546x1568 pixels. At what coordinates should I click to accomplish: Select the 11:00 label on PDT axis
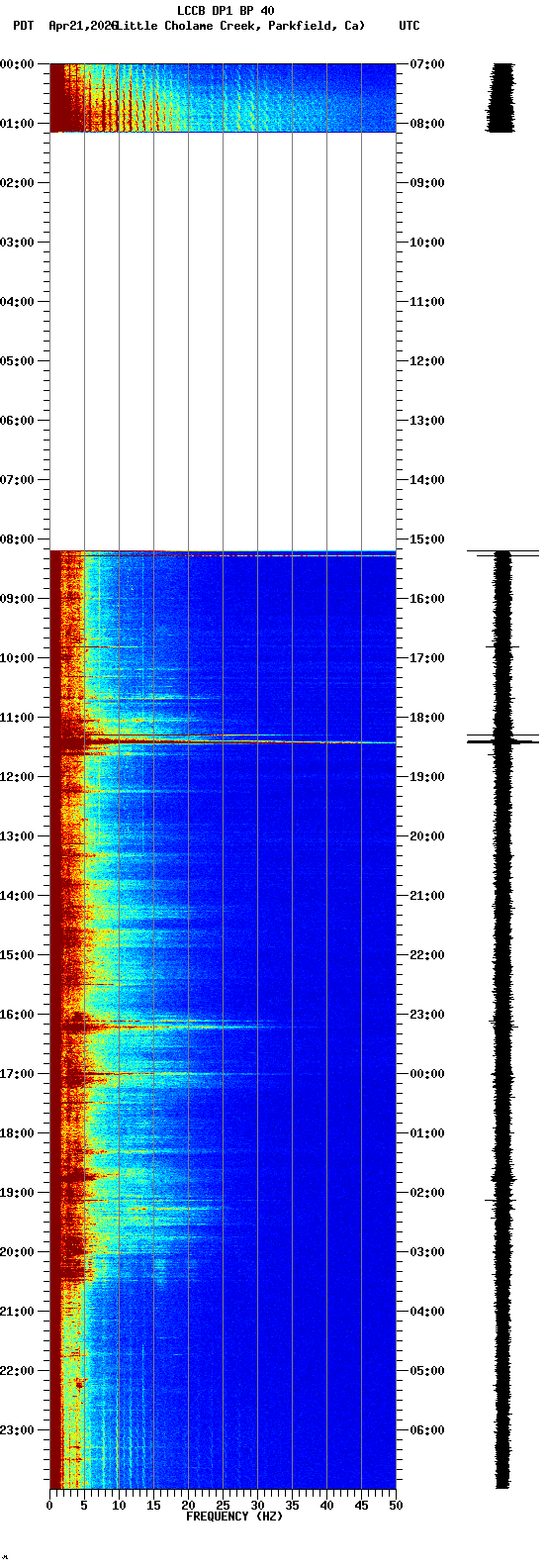point(18,718)
